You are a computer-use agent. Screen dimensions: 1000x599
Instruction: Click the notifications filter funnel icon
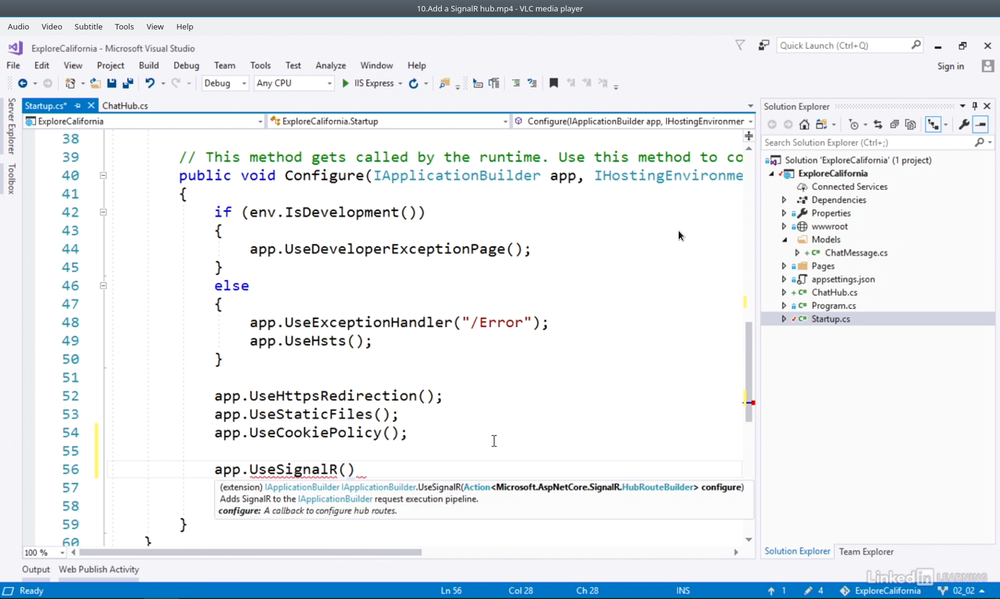pos(740,45)
